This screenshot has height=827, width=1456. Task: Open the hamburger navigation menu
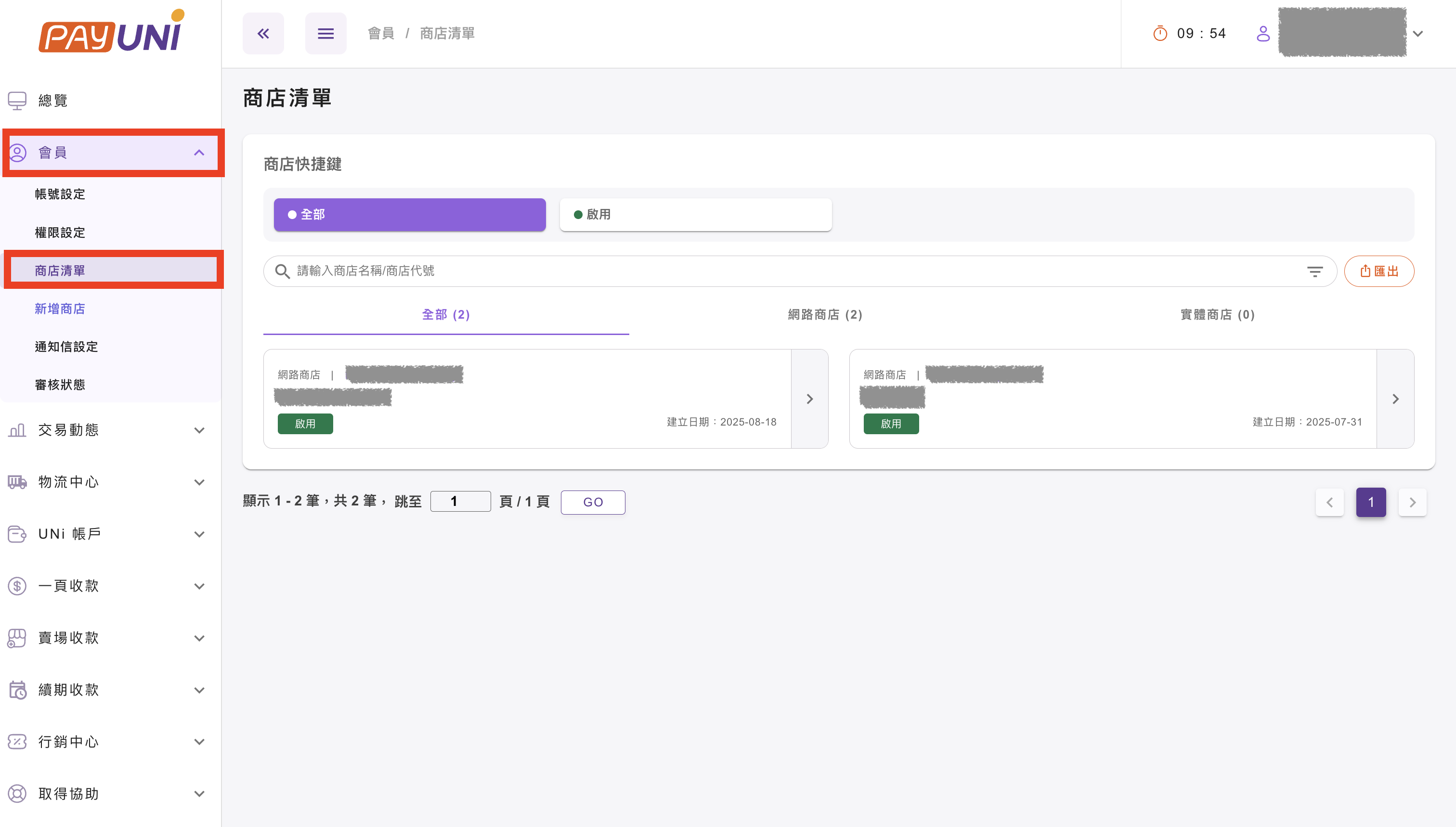click(x=325, y=33)
